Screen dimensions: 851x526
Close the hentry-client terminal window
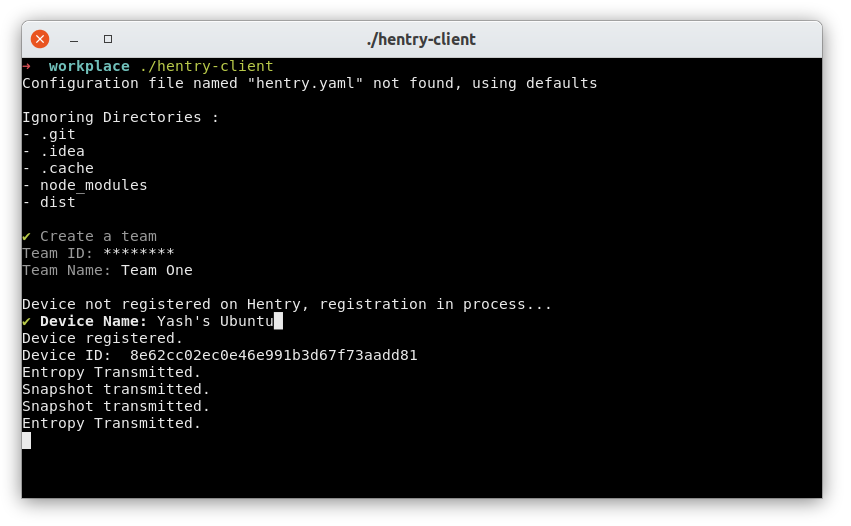coord(40,39)
